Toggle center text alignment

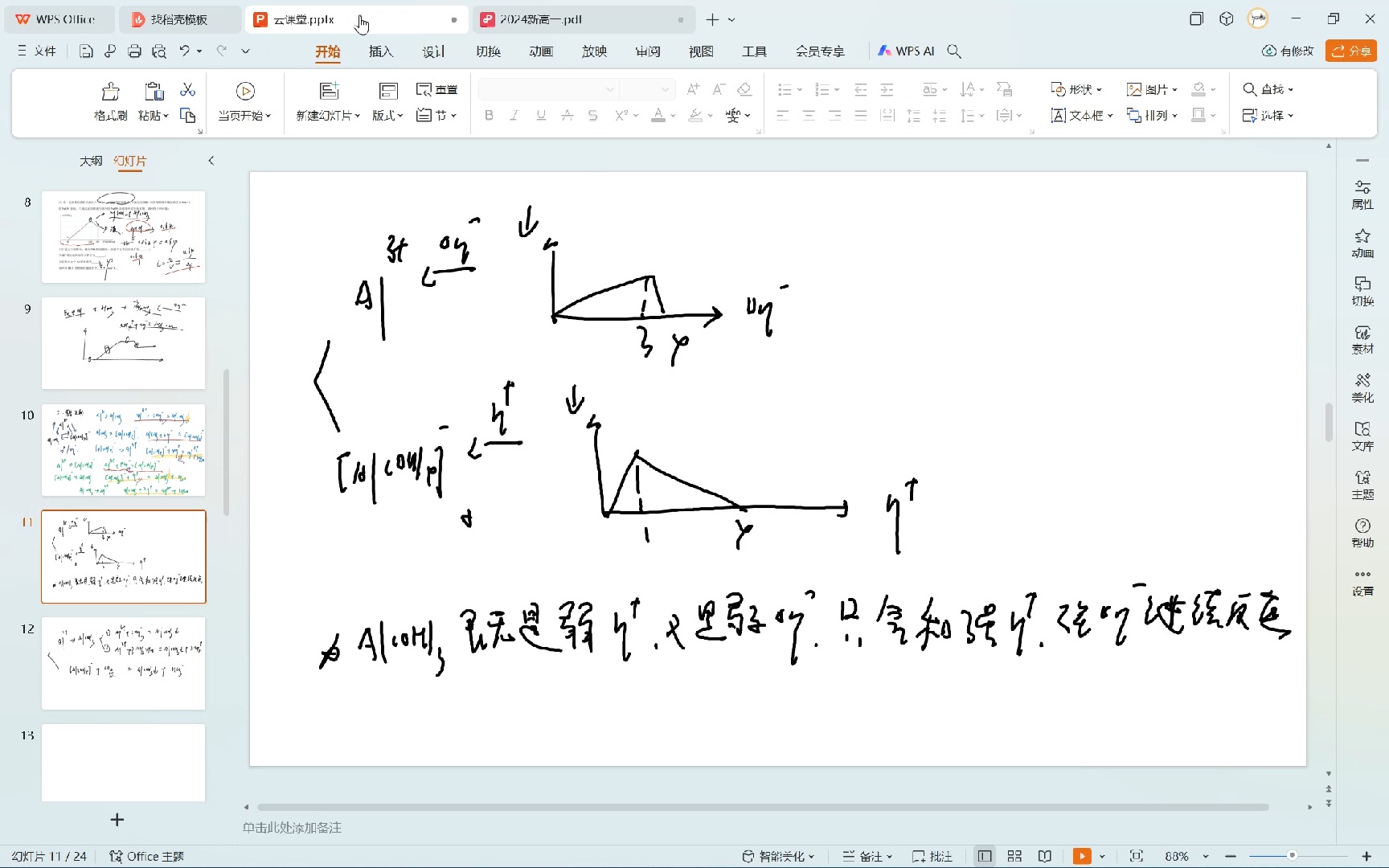point(809,115)
